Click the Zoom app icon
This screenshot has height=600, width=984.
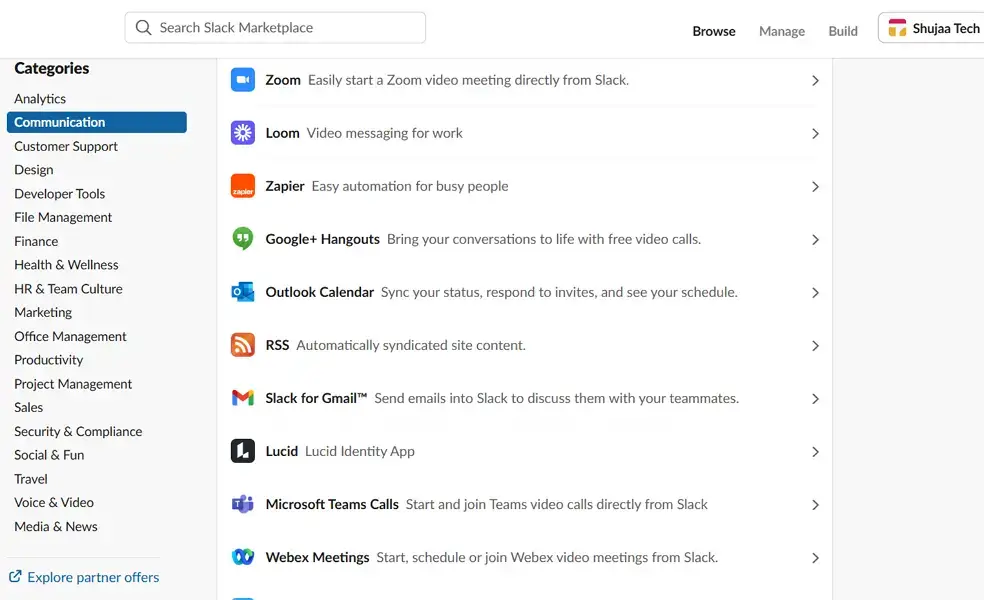tap(243, 80)
